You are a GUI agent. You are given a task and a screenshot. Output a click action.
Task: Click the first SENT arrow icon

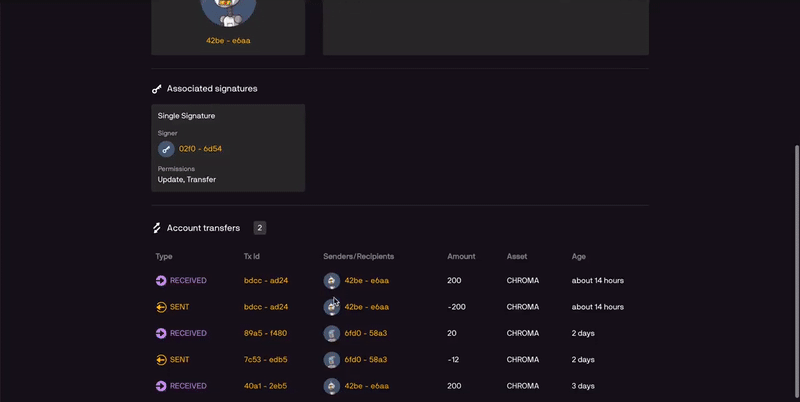161,307
